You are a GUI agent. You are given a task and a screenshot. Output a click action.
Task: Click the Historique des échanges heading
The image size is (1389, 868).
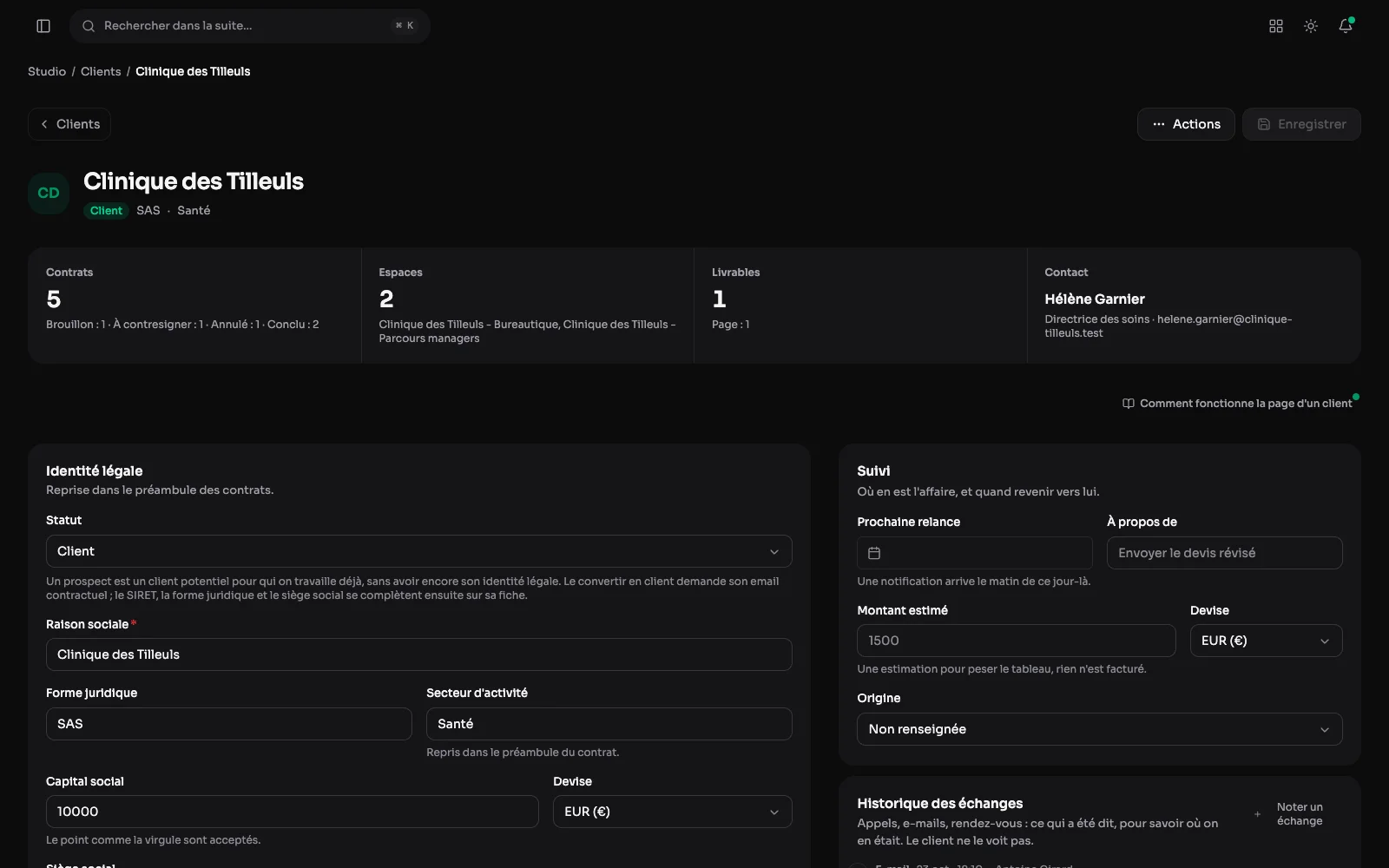[939, 803]
